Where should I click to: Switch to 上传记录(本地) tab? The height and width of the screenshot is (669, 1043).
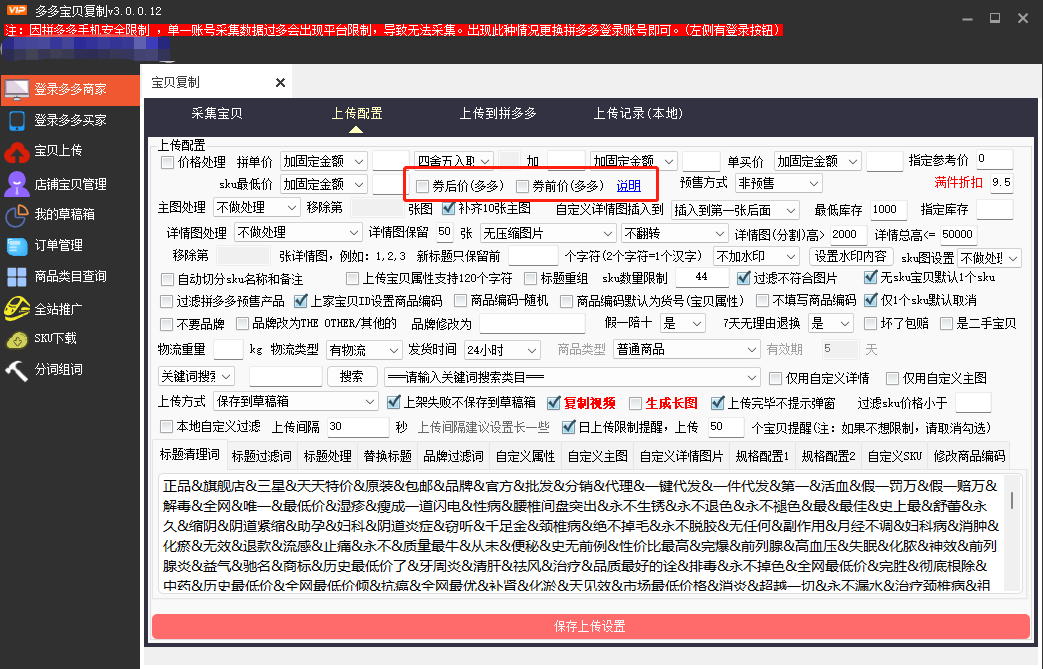pos(638,114)
